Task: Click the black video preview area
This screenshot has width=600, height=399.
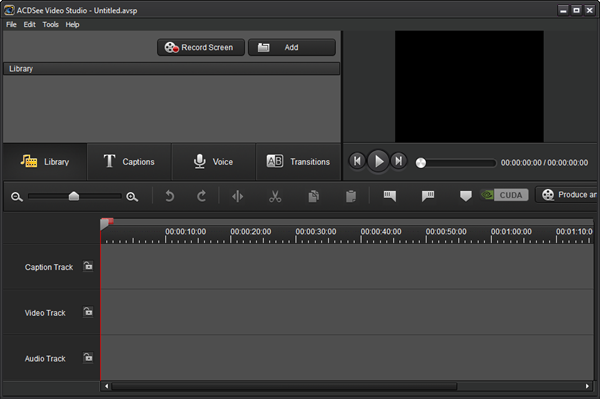Action: [469, 86]
